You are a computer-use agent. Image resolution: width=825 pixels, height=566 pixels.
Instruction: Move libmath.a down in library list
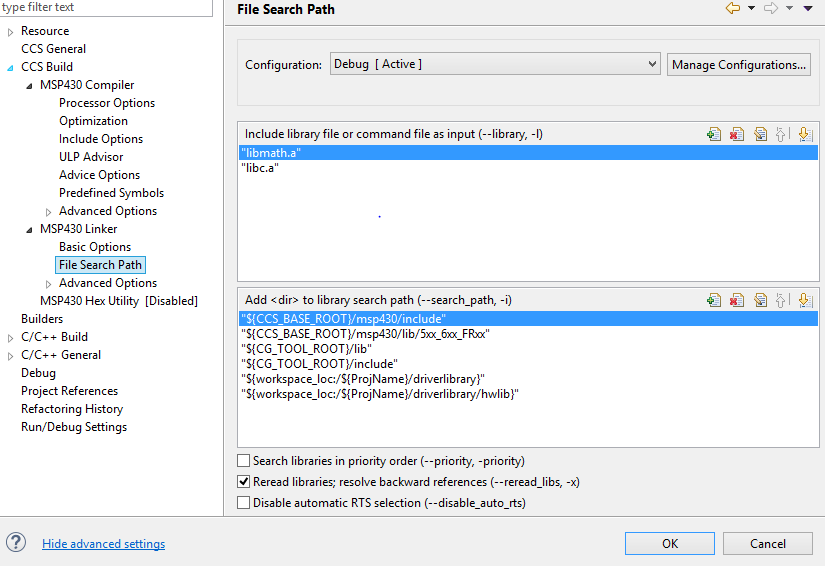[x=805, y=134]
